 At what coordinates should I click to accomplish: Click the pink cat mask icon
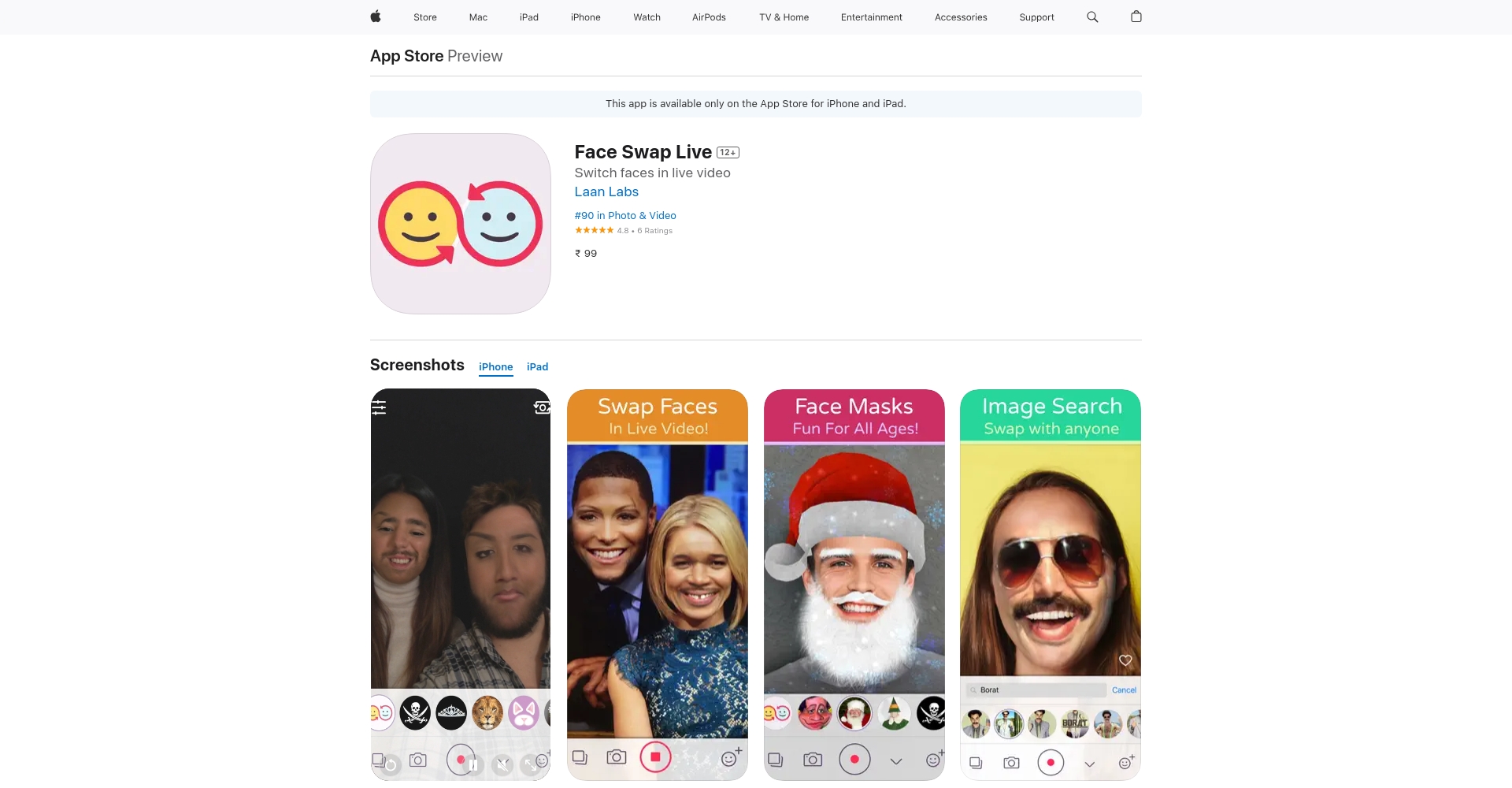coord(524,713)
